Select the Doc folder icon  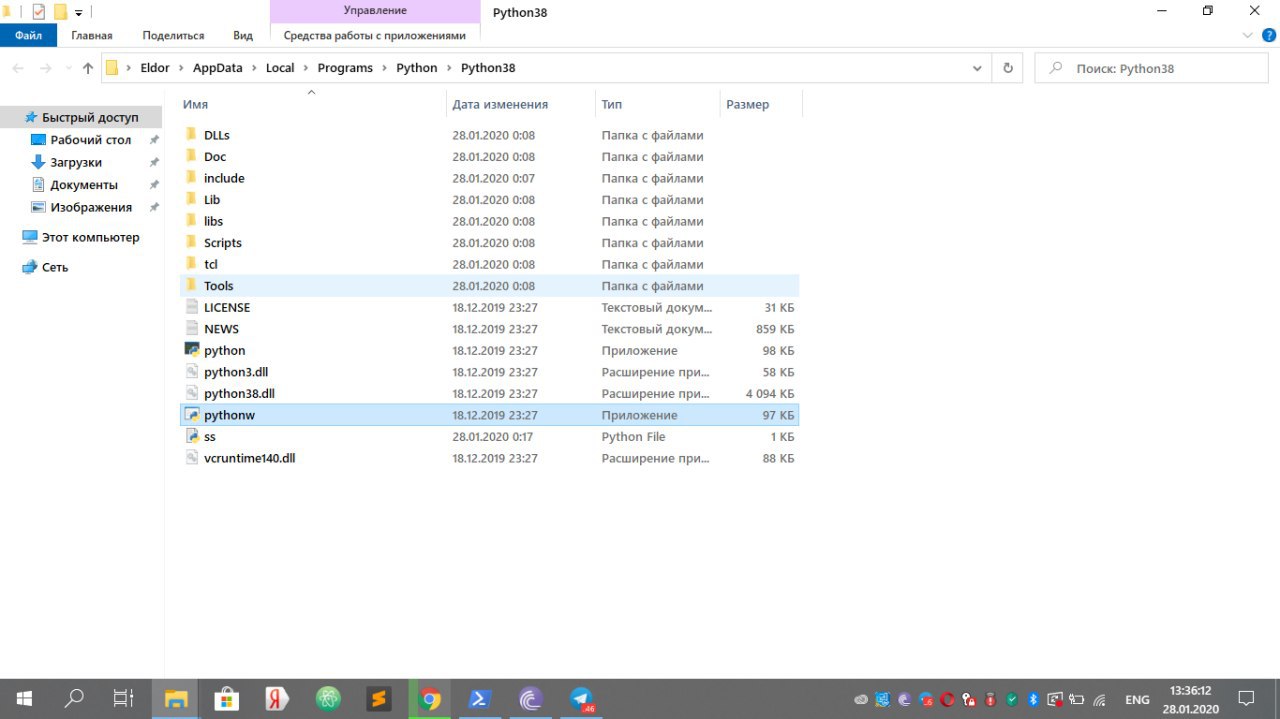point(192,156)
